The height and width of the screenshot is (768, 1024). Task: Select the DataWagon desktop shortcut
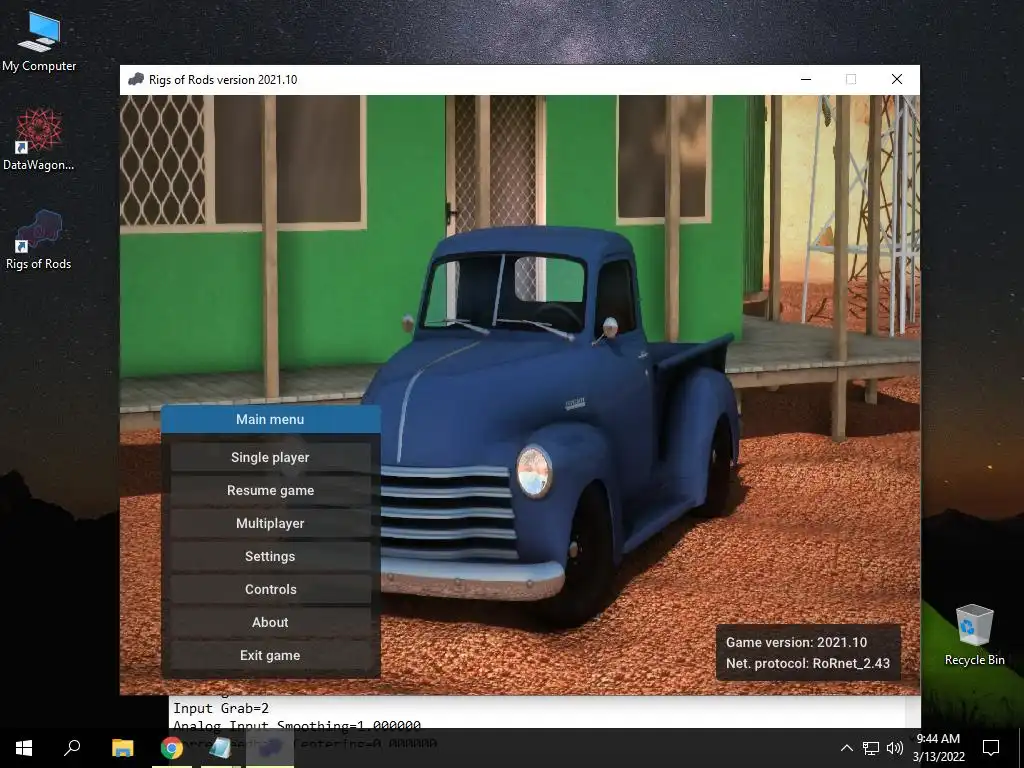(x=39, y=140)
